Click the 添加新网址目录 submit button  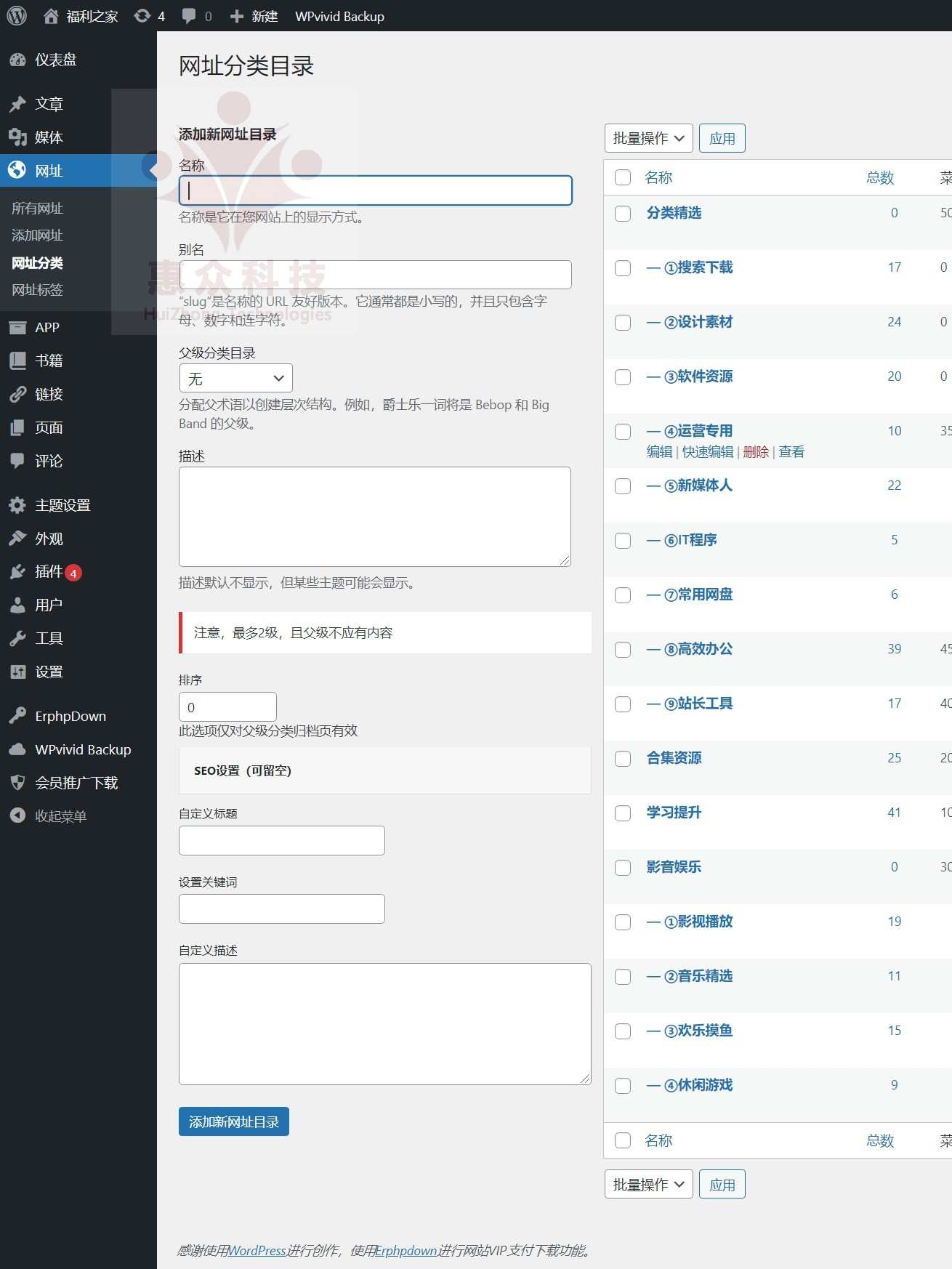click(234, 1121)
